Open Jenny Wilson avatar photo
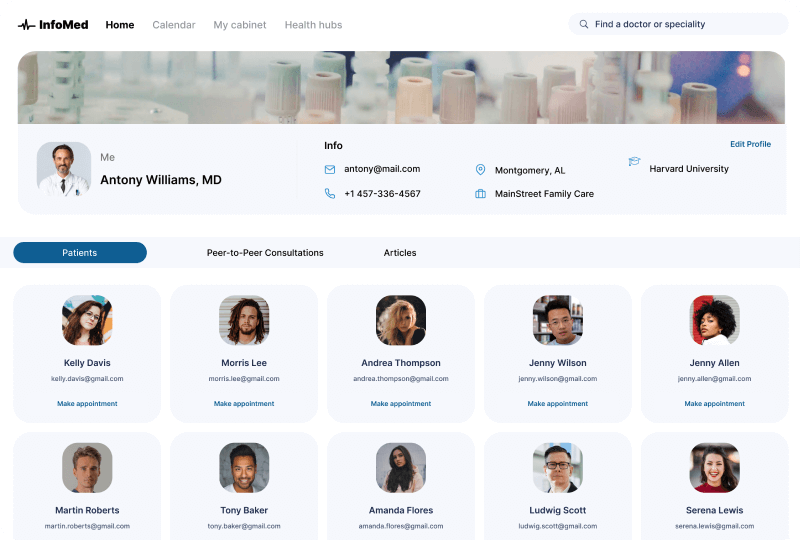The image size is (801, 540). click(x=557, y=320)
